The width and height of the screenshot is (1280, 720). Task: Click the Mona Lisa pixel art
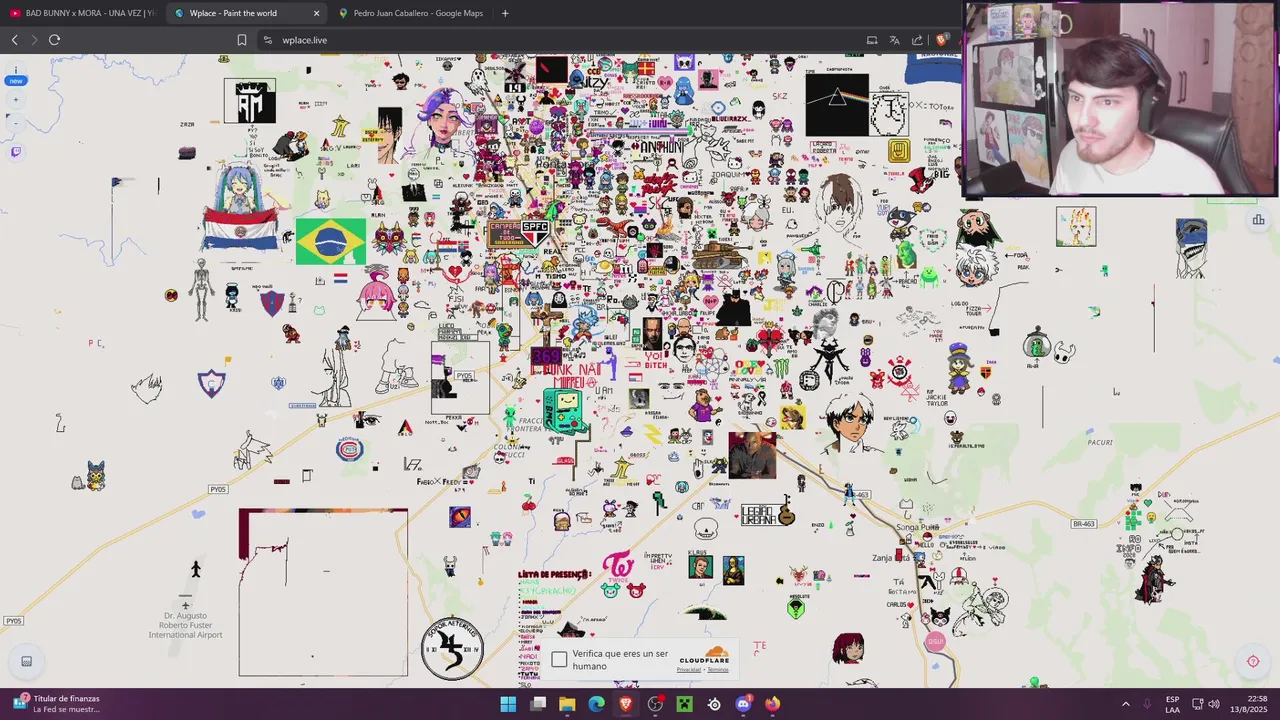click(733, 571)
